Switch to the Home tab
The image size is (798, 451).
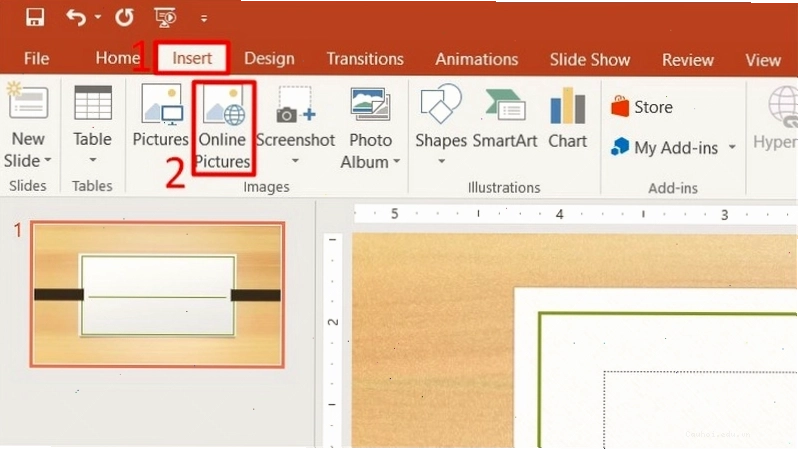[118, 58]
